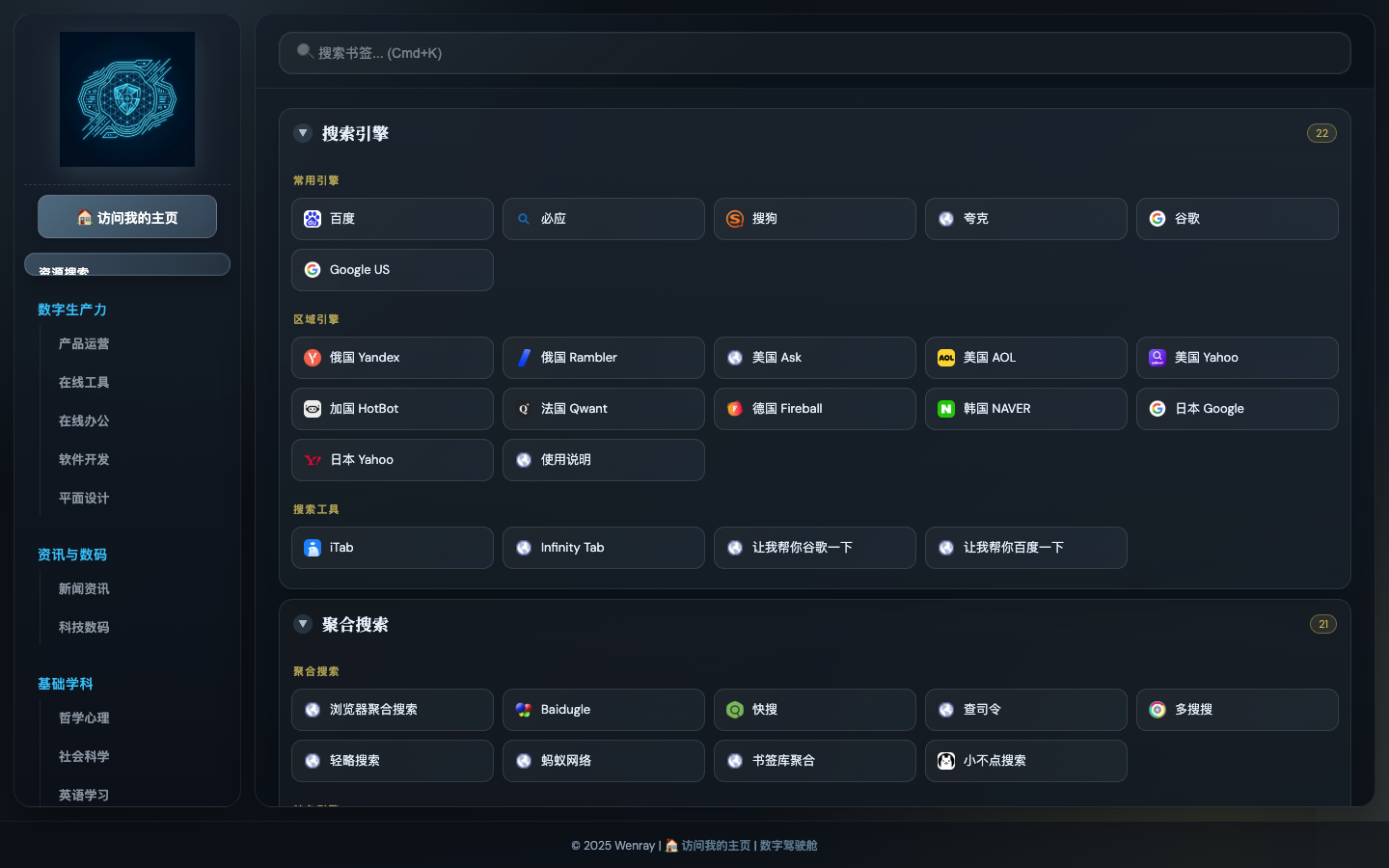This screenshot has height=868, width=1389.
Task: Open the 产品运营 sidebar category
Action: pyautogui.click(x=84, y=344)
